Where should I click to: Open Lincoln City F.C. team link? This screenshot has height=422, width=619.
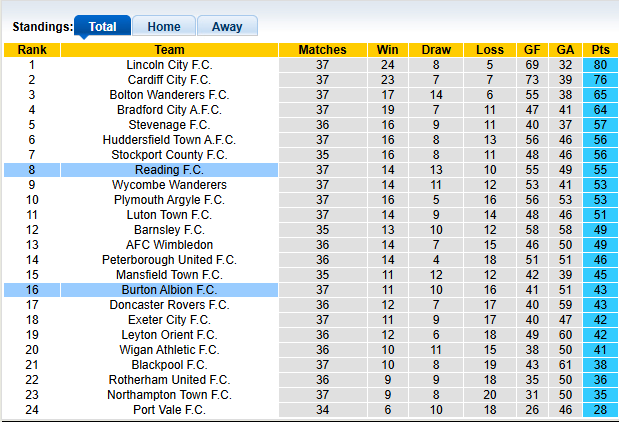[169, 65]
